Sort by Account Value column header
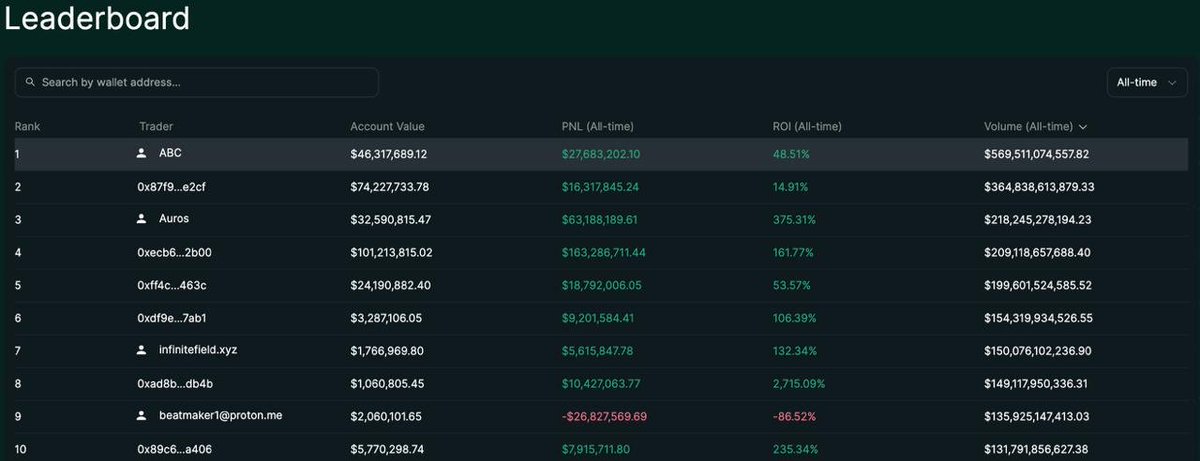Screen dimensions: 1200x461 pos(387,127)
